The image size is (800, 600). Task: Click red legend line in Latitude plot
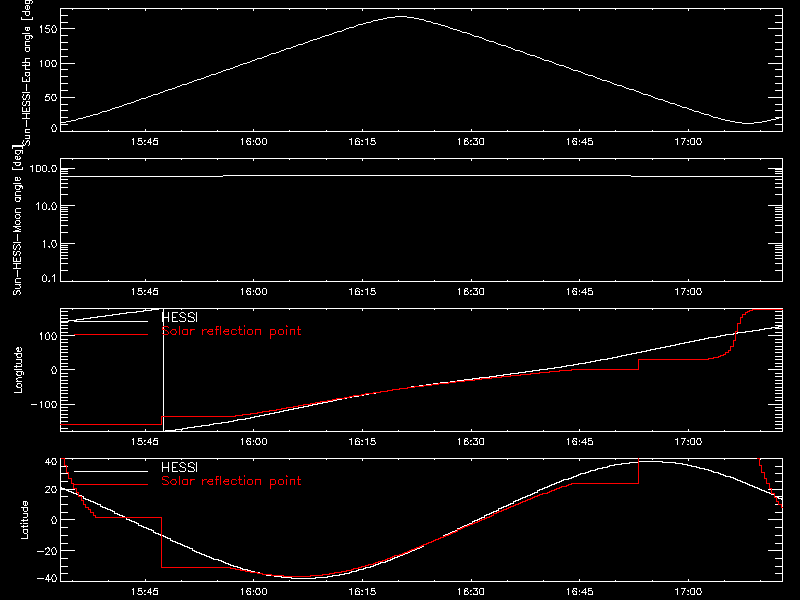coord(111,485)
